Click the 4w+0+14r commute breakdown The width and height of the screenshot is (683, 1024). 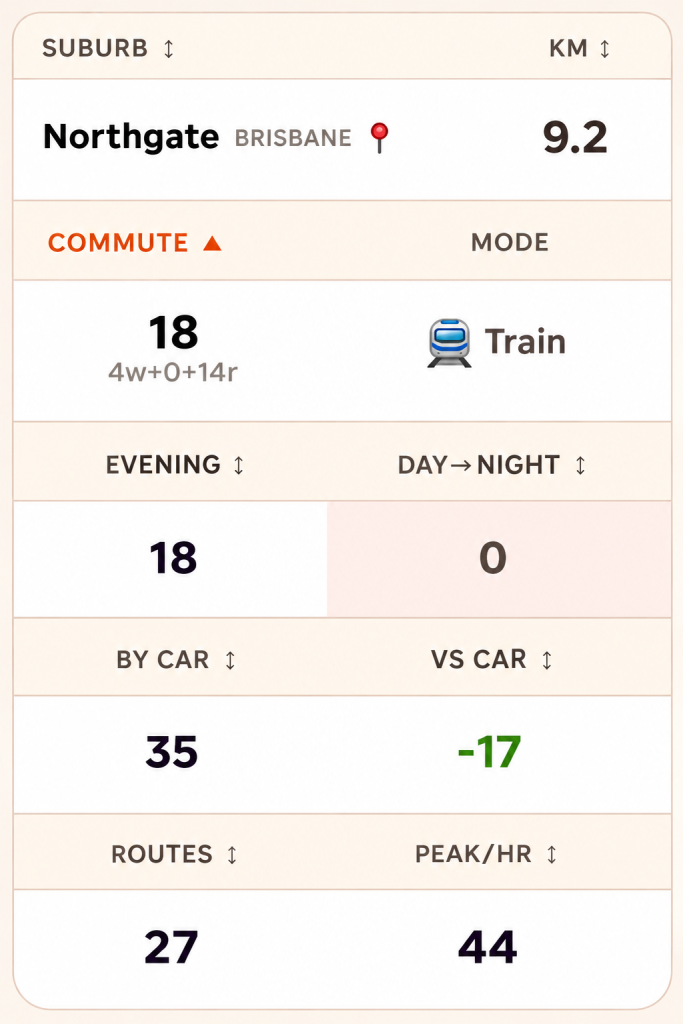(173, 372)
